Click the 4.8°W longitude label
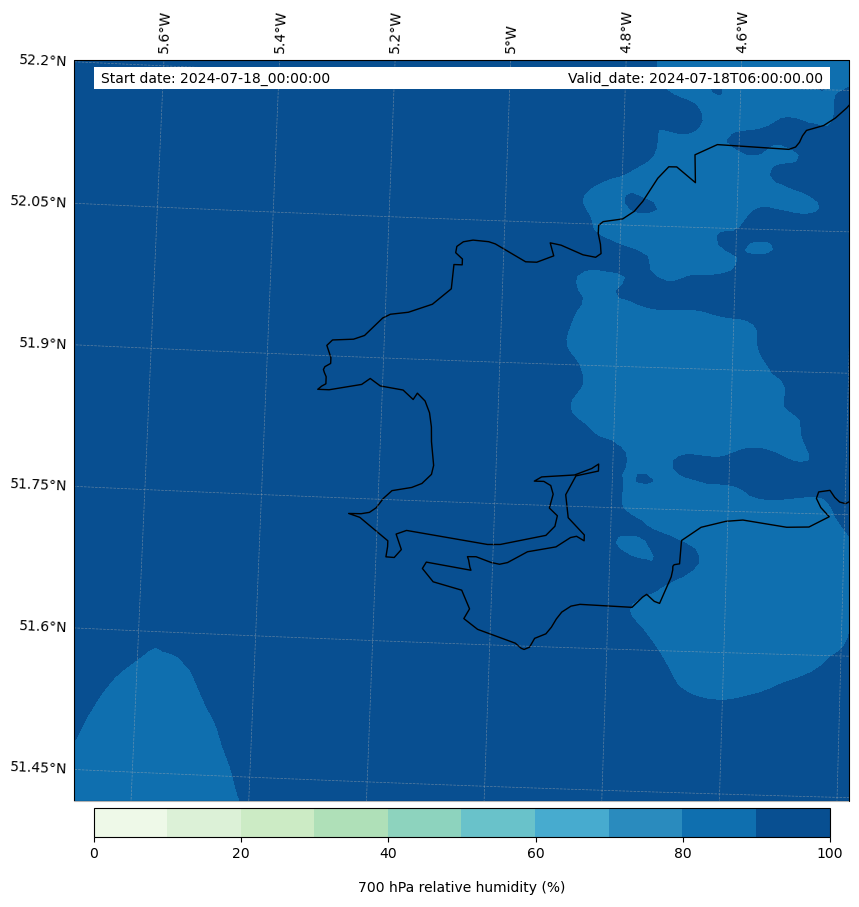The height and width of the screenshot is (907, 859). pos(625,34)
